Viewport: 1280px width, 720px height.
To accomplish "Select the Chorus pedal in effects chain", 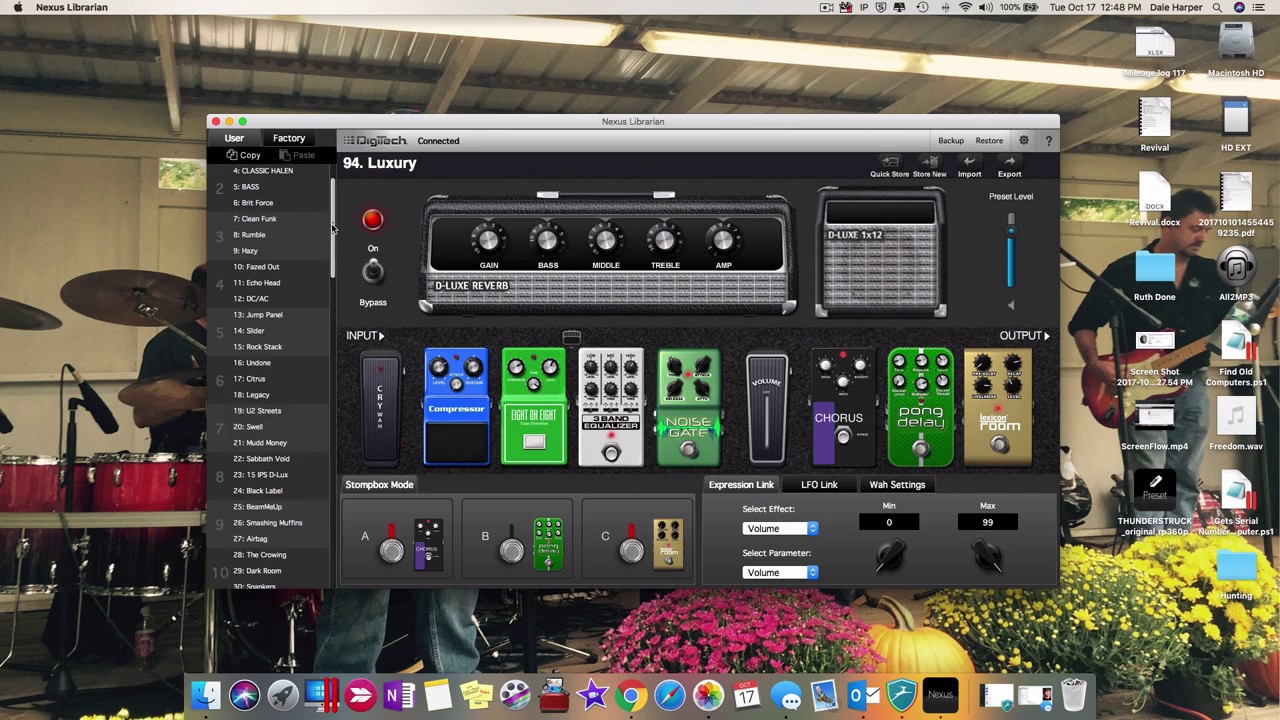I will point(843,408).
